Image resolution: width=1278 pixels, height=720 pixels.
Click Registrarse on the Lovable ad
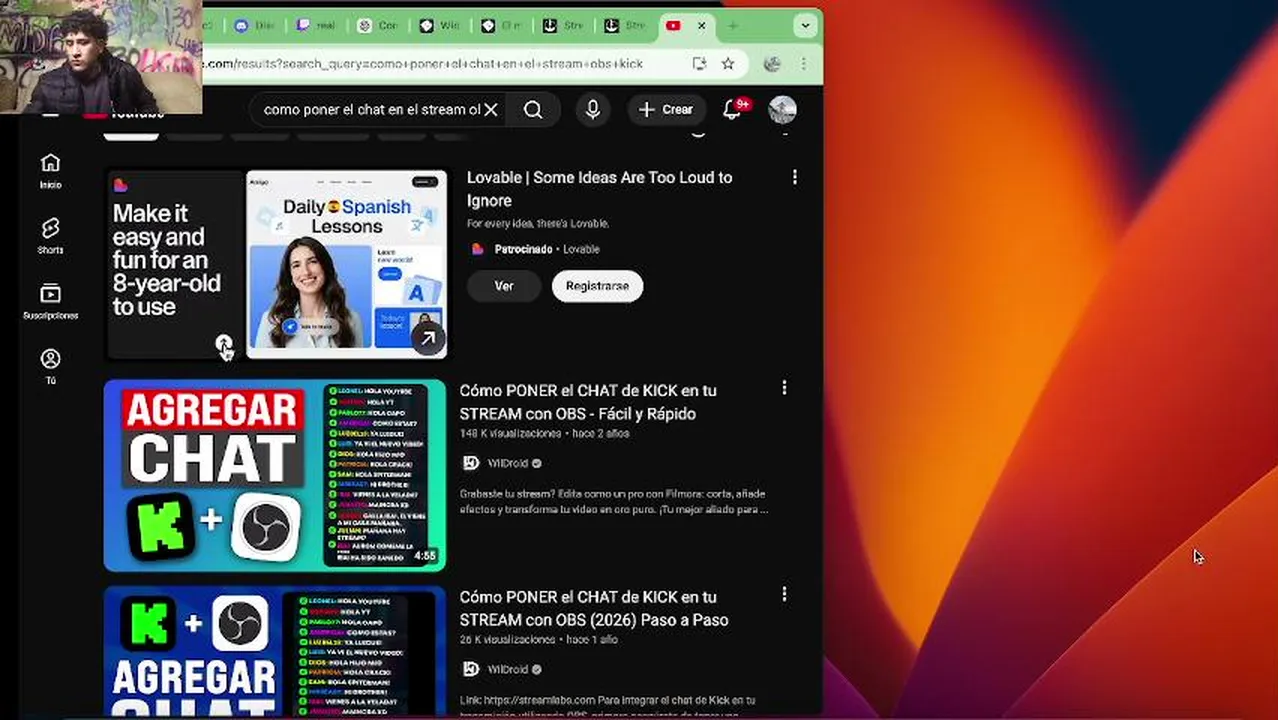pyautogui.click(x=597, y=286)
